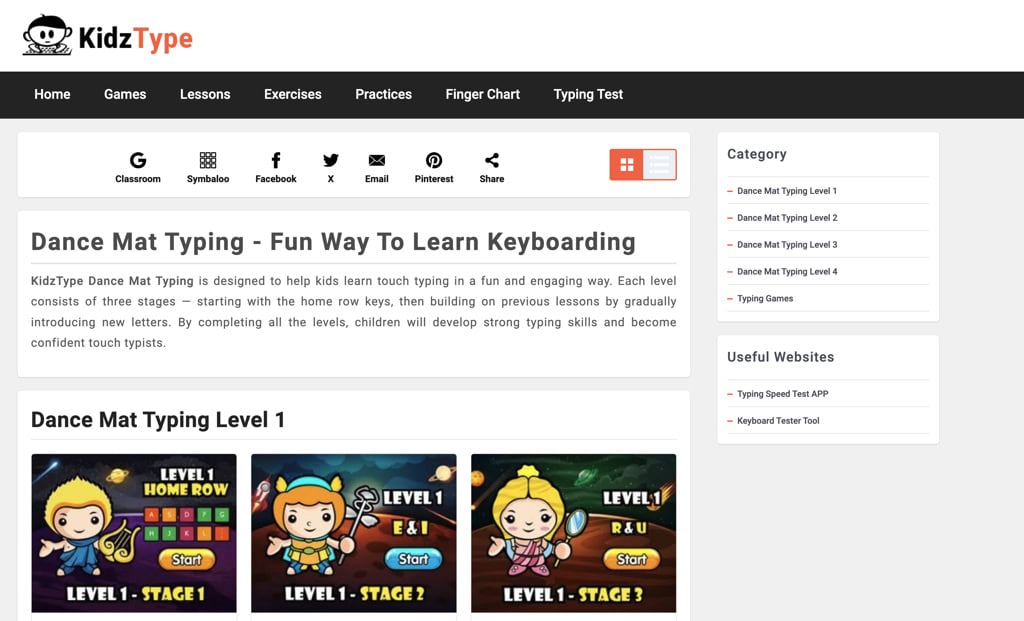Click the KidzType logo
Viewport: 1024px width, 621px height.
pos(108,36)
